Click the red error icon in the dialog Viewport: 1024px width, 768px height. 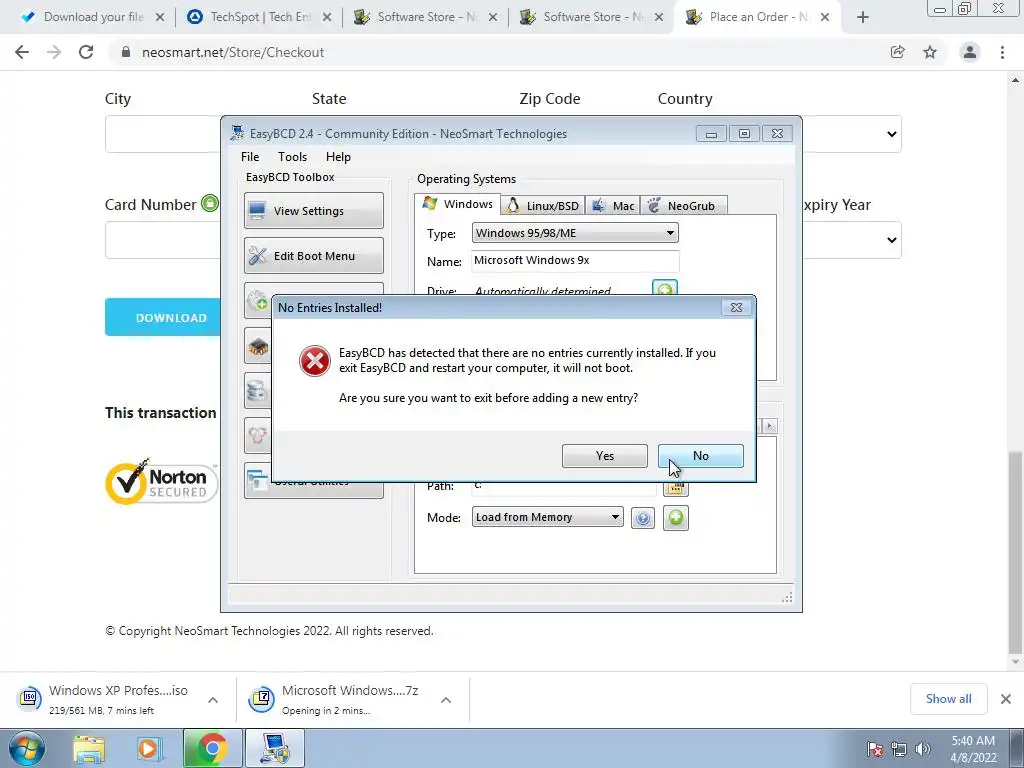point(315,361)
